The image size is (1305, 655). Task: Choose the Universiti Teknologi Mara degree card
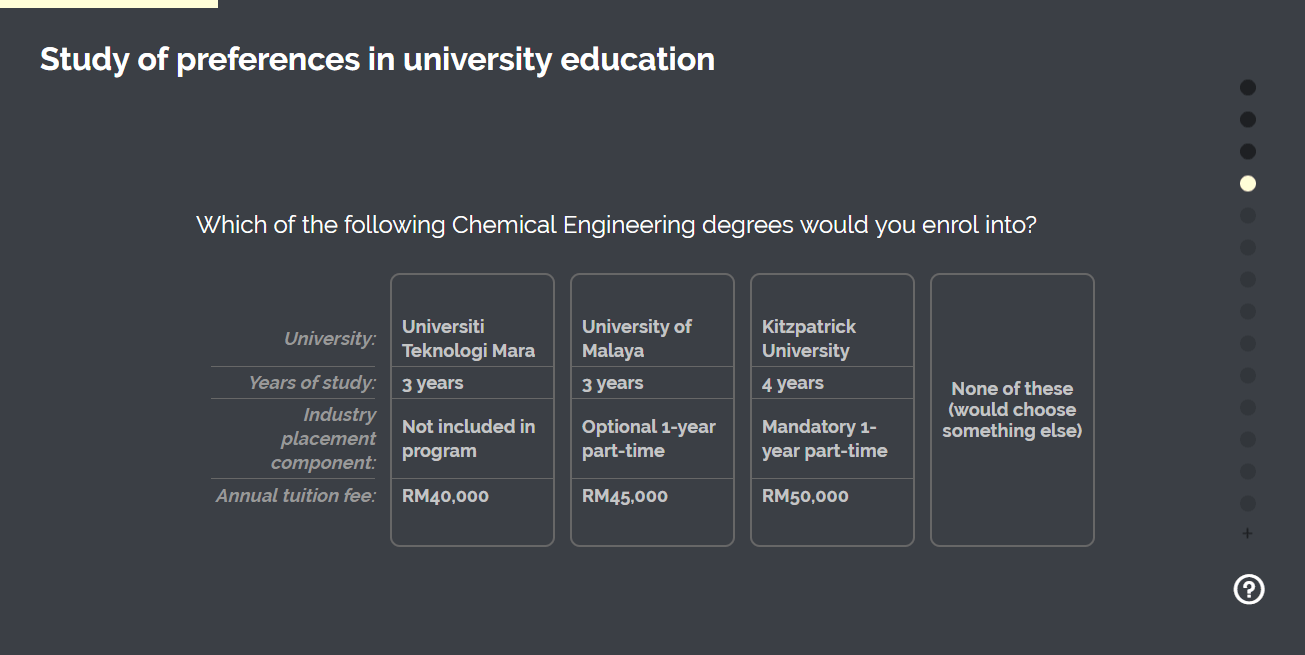coord(472,410)
